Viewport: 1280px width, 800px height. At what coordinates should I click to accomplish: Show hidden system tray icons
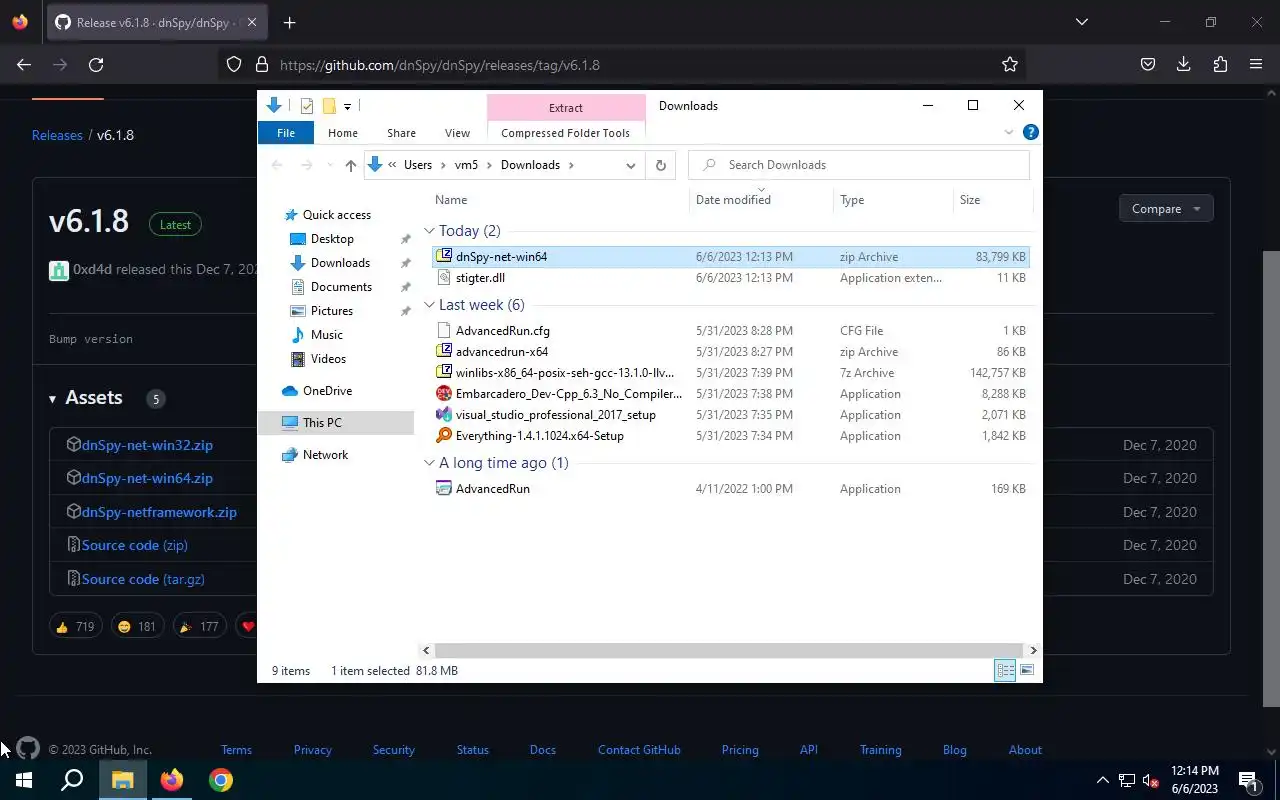[x=1103, y=781]
